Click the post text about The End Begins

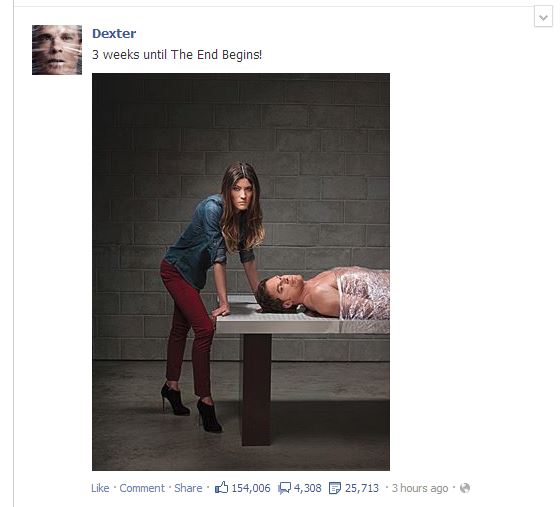pos(177,55)
